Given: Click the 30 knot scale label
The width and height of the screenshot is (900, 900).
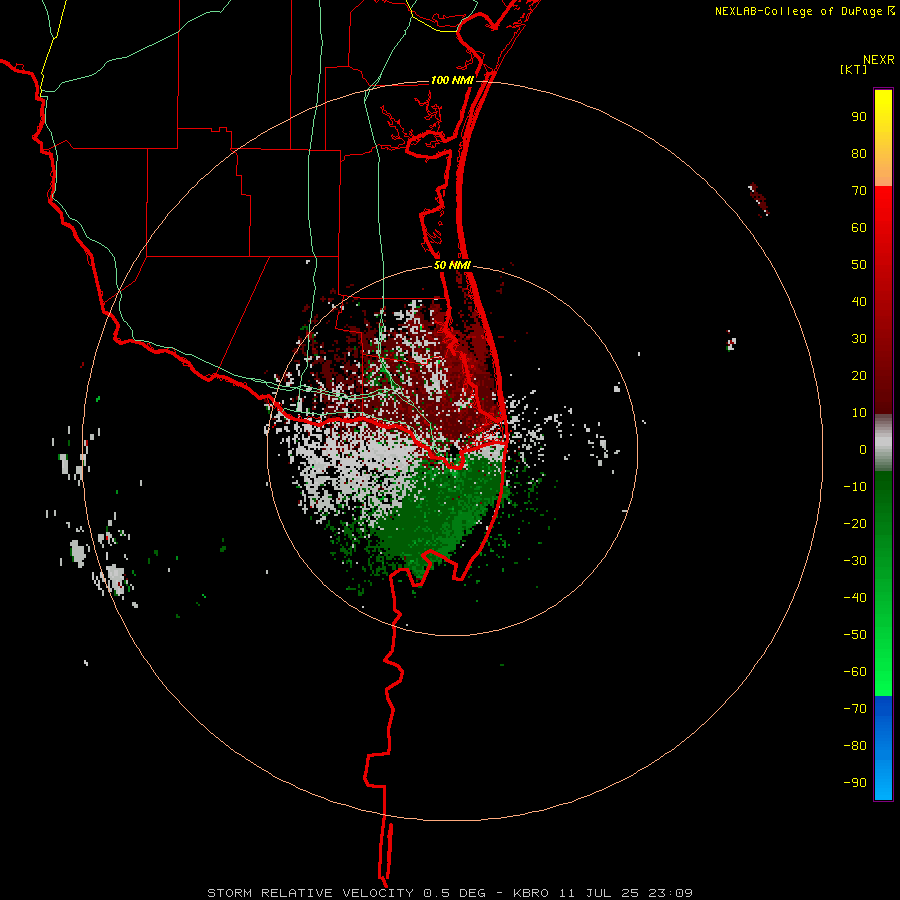Looking at the screenshot, I should tap(859, 339).
